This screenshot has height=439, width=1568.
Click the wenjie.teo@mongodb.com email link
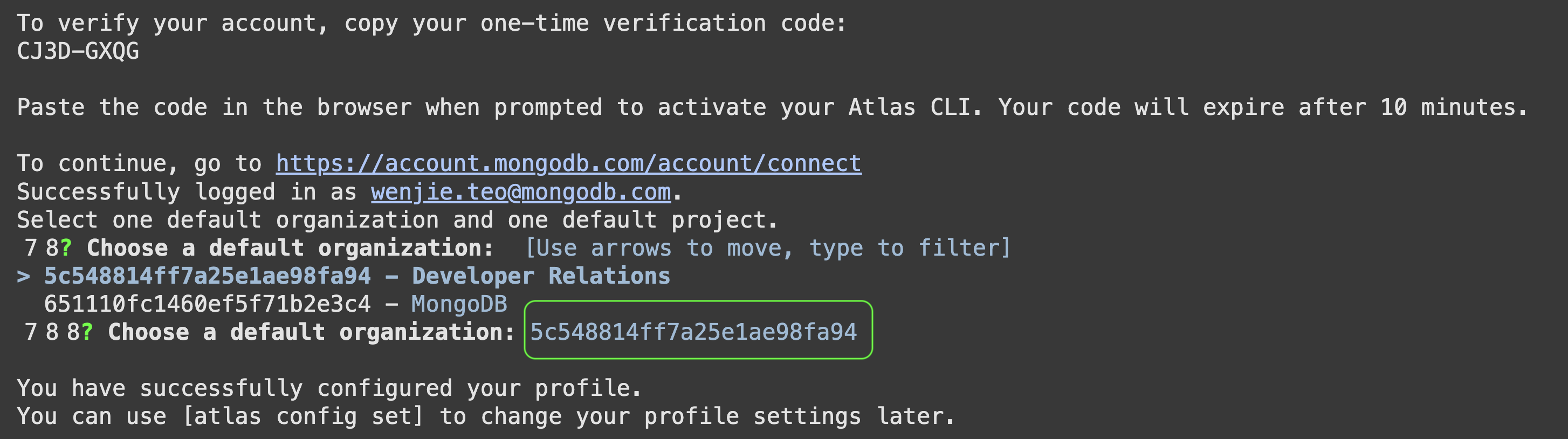coord(521,192)
